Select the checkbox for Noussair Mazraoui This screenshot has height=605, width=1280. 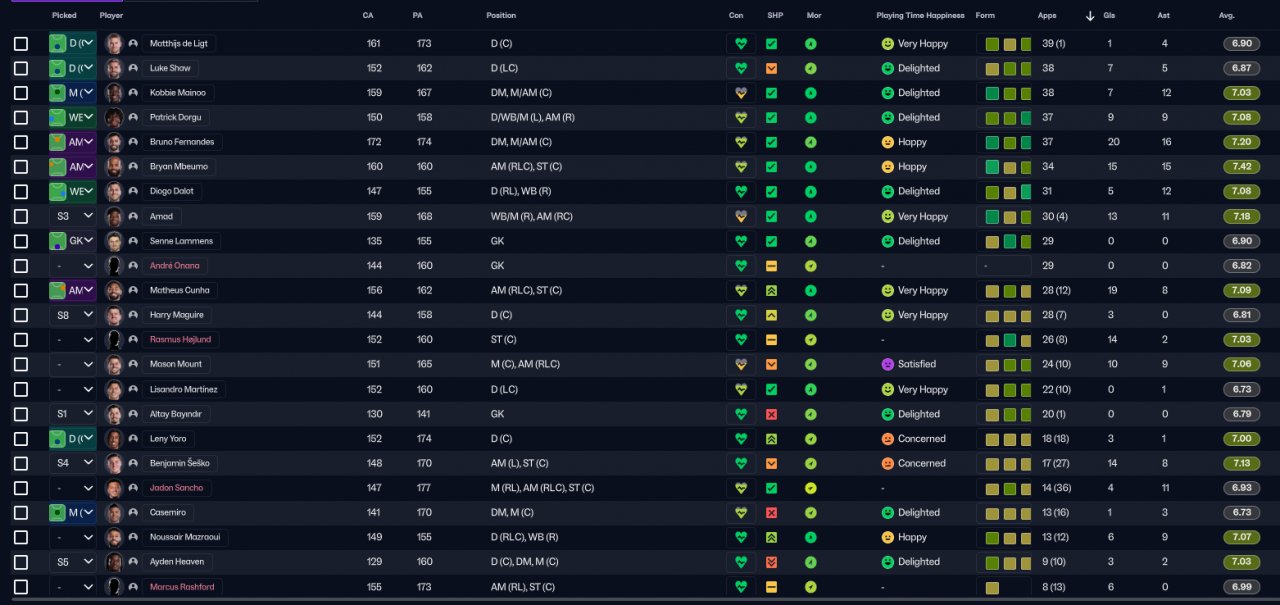[21, 537]
